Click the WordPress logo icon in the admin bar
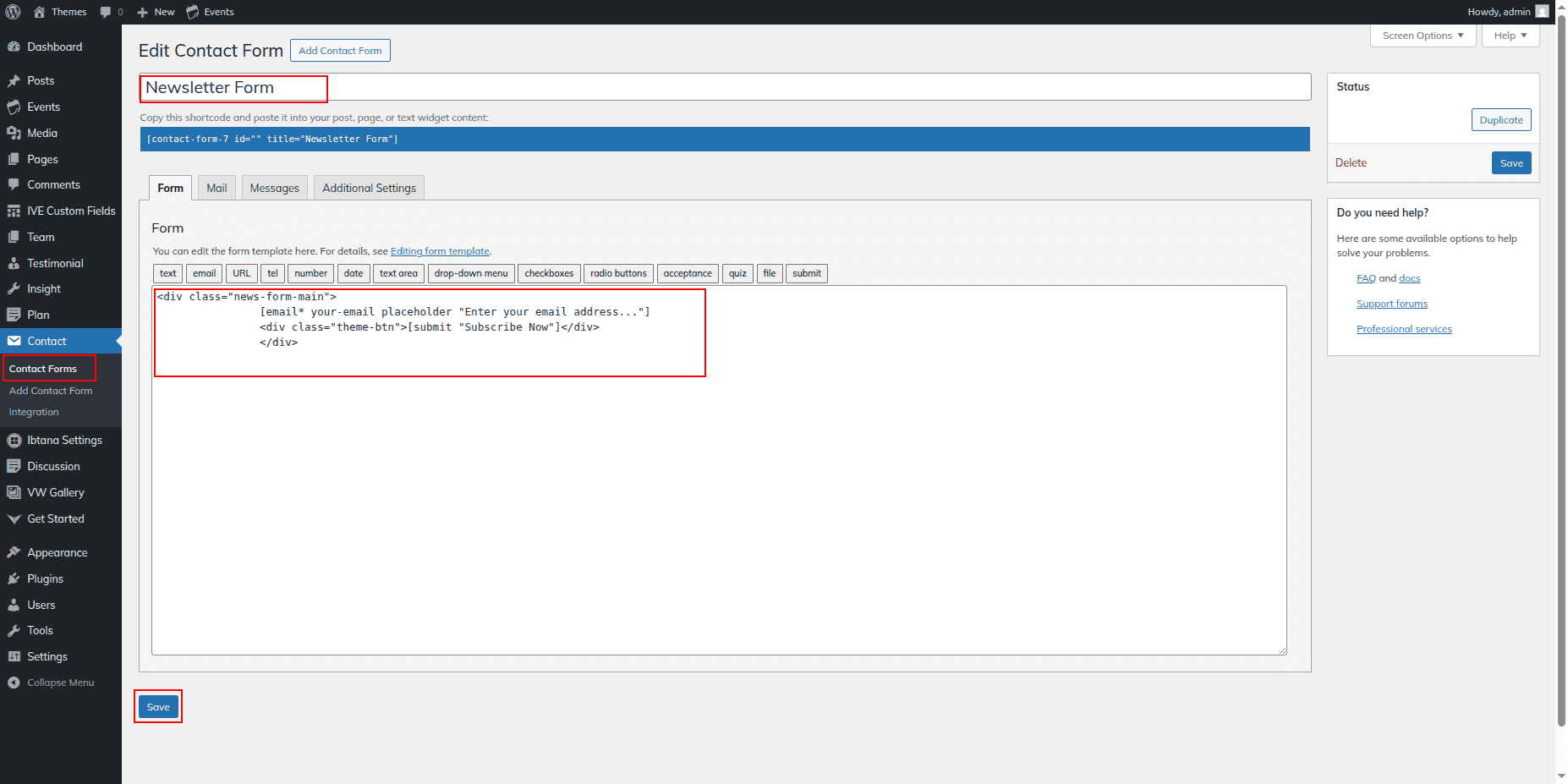Screen dimensions: 1568x784 (13, 12)
